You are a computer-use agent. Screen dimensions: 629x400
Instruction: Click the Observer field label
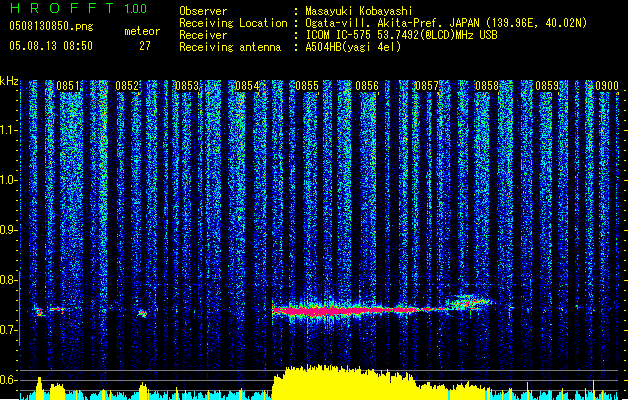point(203,11)
